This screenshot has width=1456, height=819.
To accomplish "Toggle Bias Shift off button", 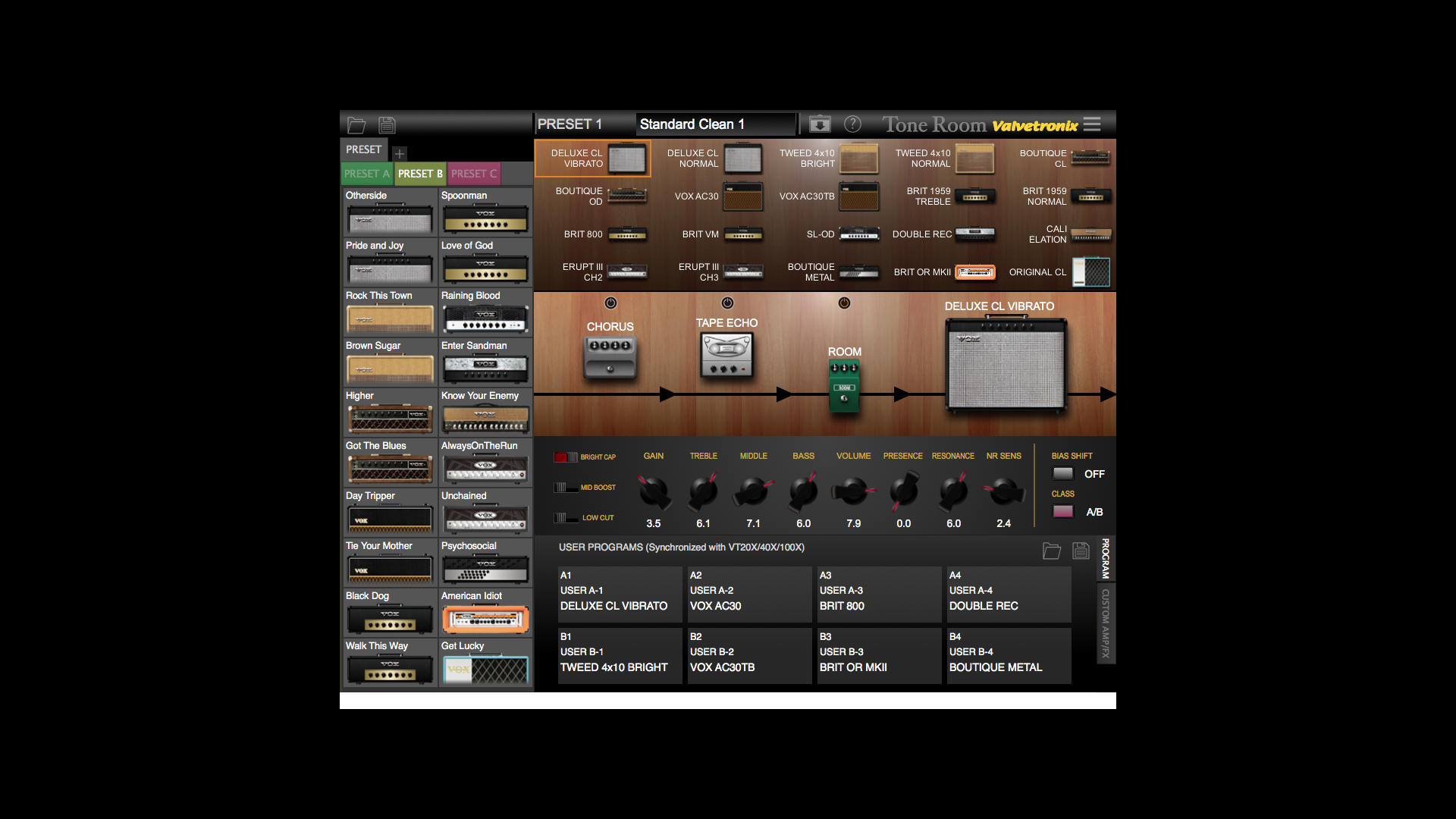I will click(1062, 473).
